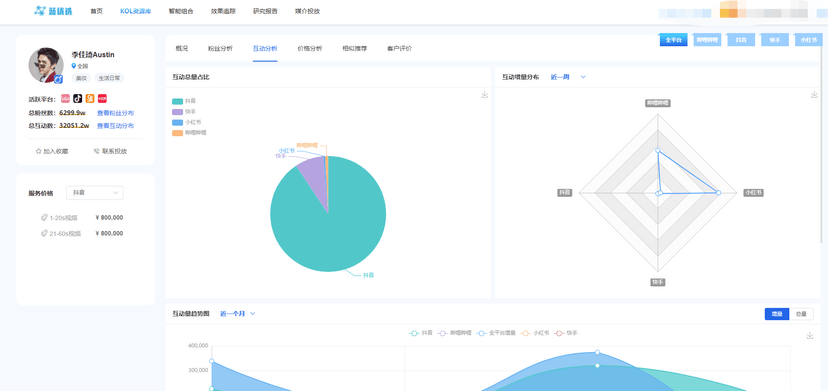
Task: Click the ¥800,000 price for 1-20s视频
Action: 109,218
